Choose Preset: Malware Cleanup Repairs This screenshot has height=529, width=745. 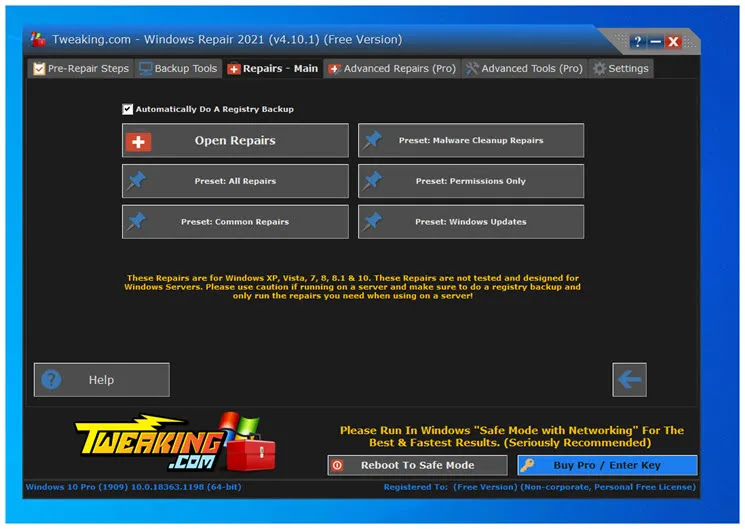click(471, 140)
